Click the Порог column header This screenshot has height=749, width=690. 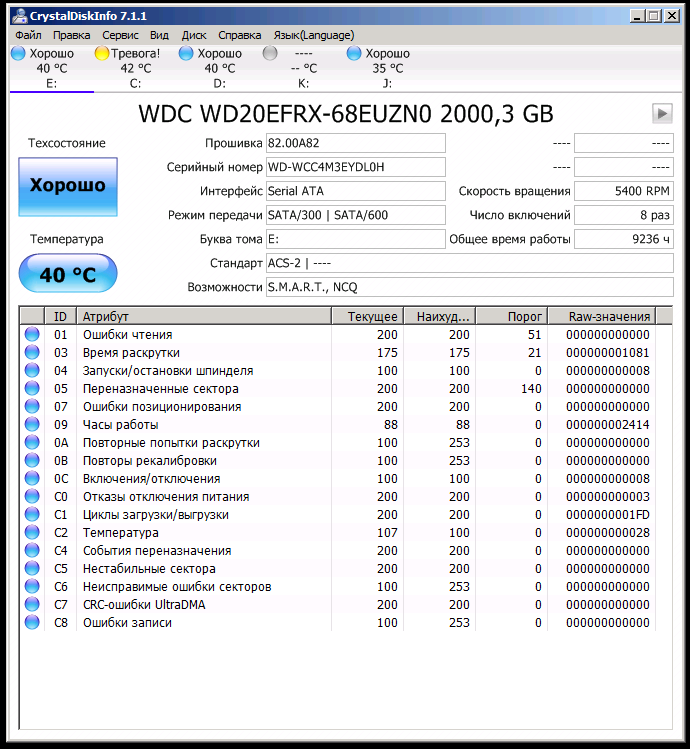coord(512,316)
